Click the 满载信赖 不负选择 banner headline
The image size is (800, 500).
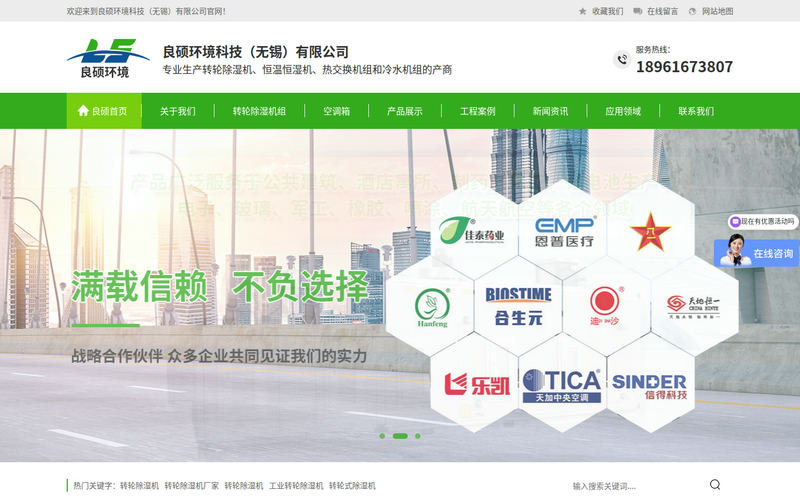point(220,287)
